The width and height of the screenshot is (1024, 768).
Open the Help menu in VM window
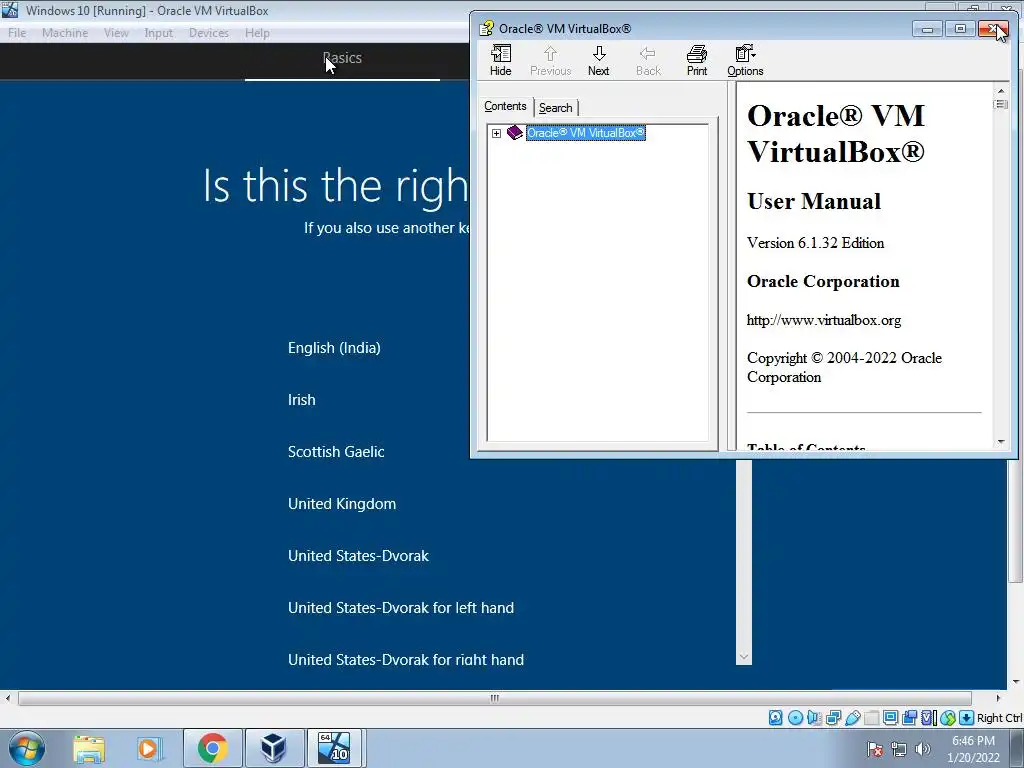257,33
